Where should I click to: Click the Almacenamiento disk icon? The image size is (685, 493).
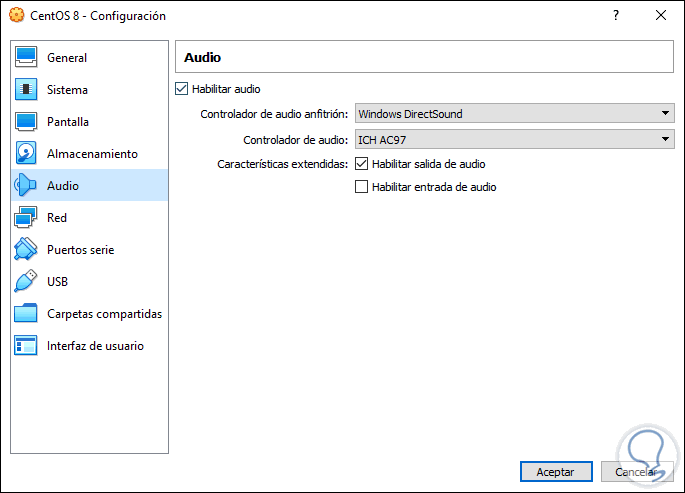click(x=26, y=154)
